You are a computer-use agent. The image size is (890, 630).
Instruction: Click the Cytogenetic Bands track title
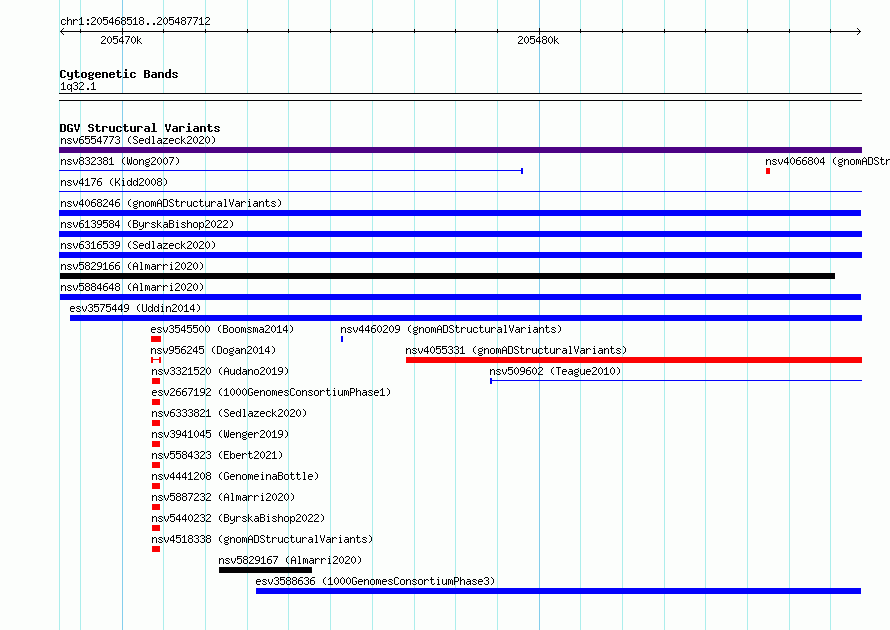119,74
